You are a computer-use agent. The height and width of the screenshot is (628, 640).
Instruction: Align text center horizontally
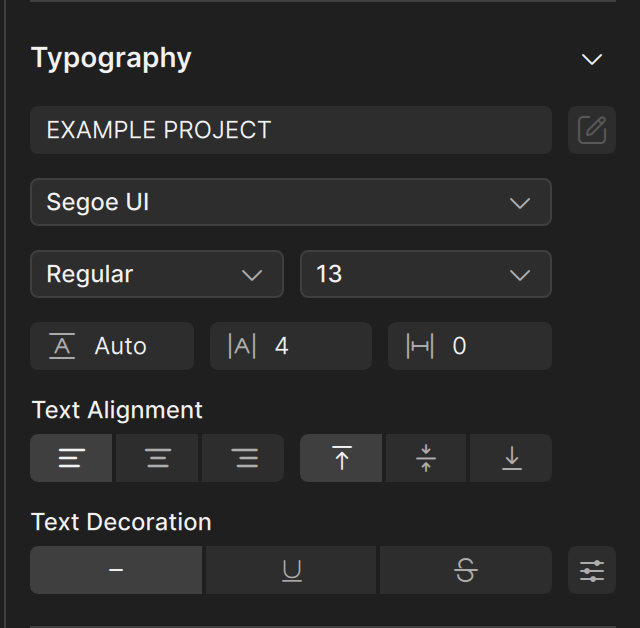(157, 458)
